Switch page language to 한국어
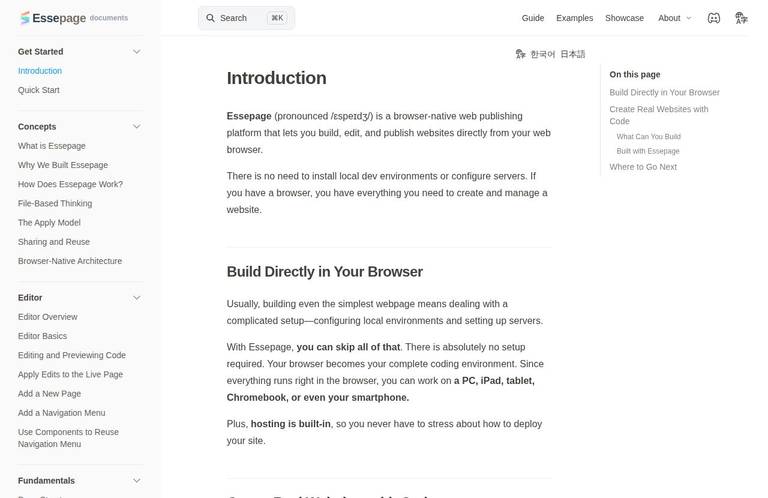Viewport: 768px width, 498px height. [x=542, y=54]
